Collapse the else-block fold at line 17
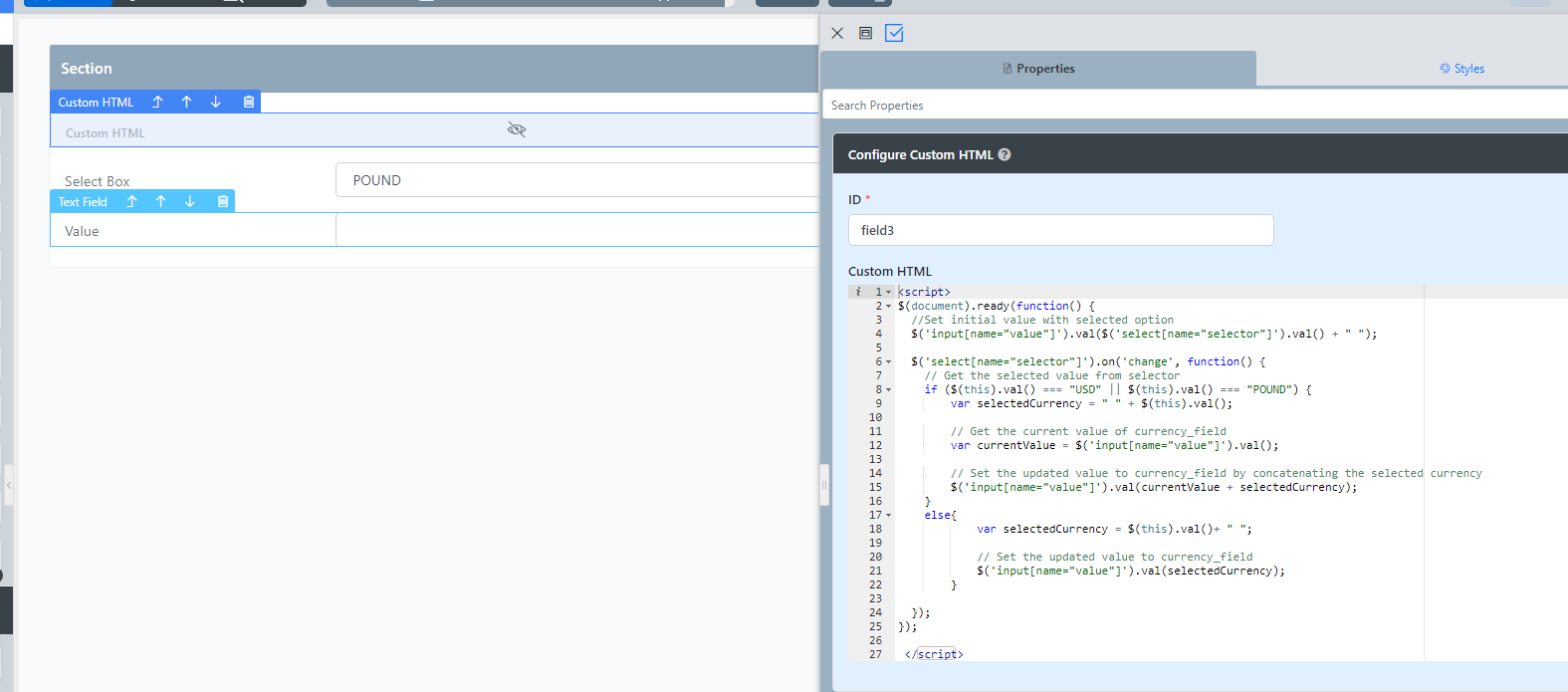The width and height of the screenshot is (1568, 692). pos(889,515)
